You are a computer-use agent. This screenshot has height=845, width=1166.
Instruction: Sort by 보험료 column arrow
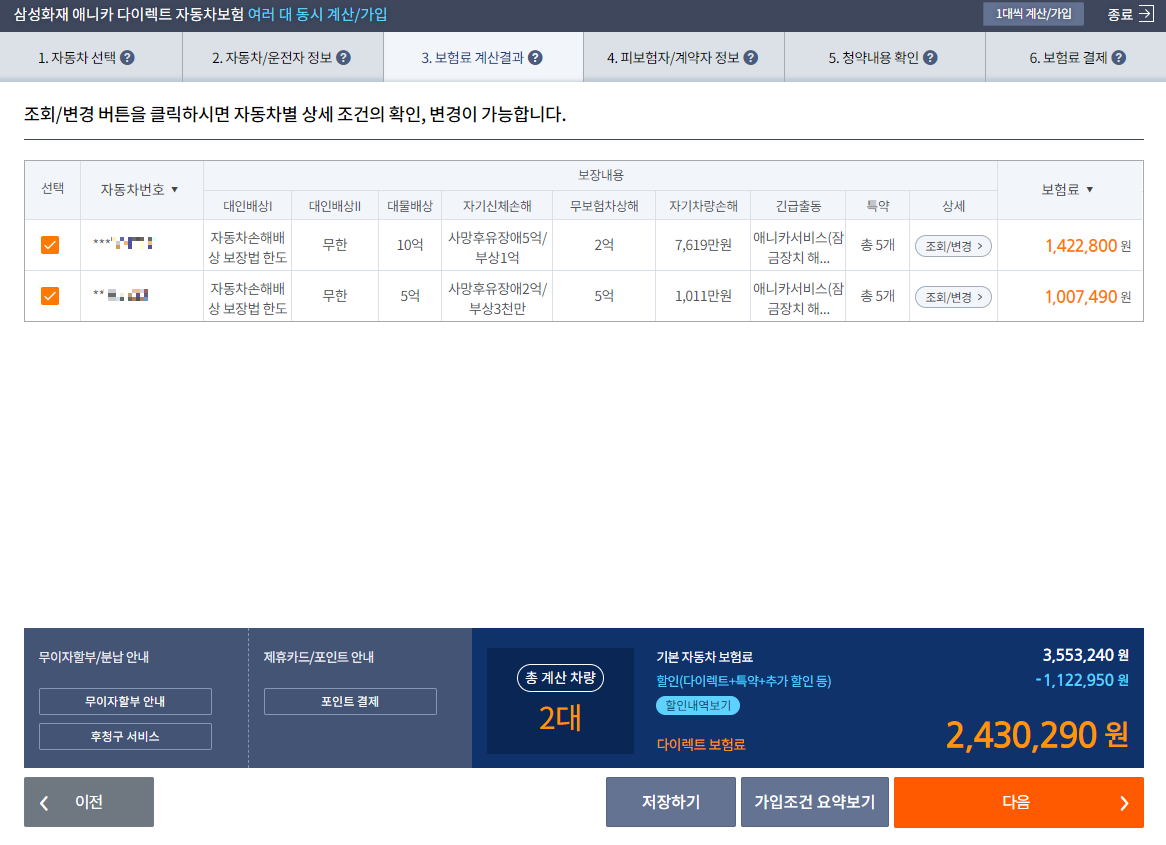(1089, 190)
